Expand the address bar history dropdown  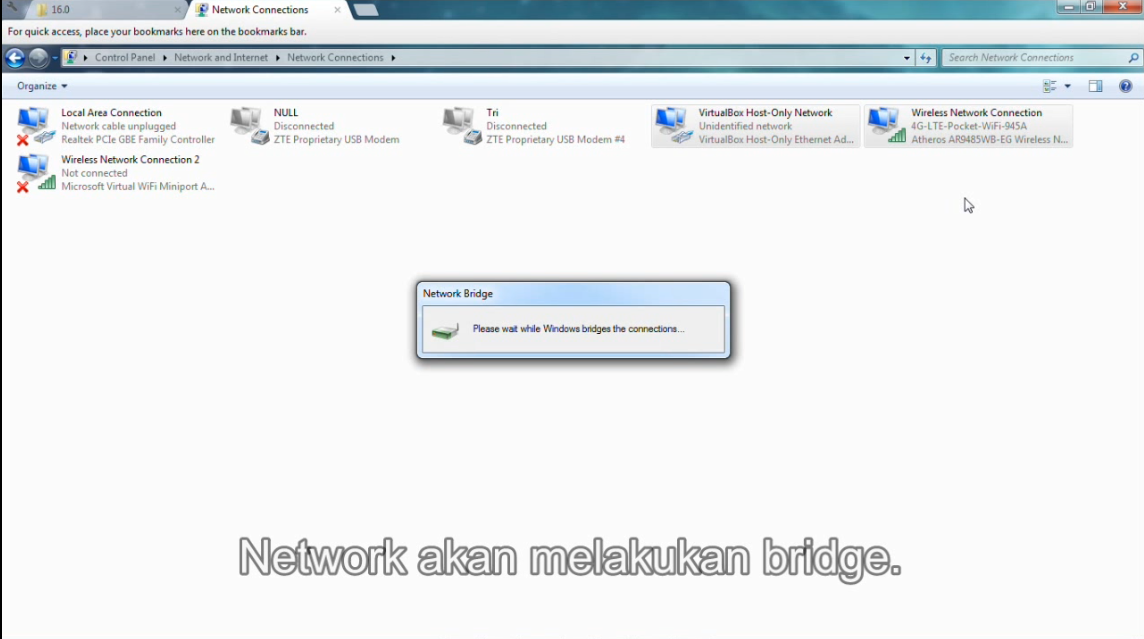tap(906, 57)
